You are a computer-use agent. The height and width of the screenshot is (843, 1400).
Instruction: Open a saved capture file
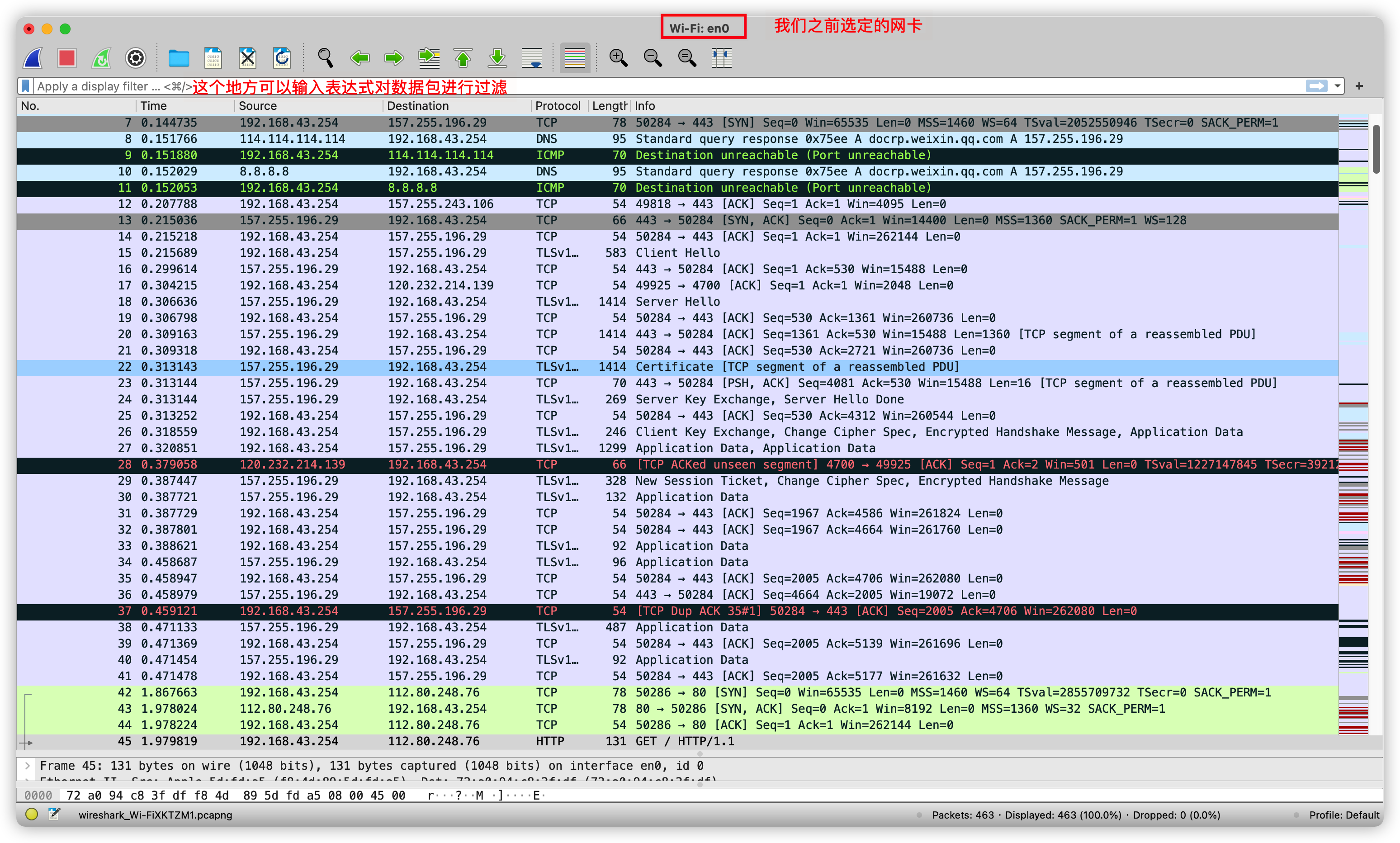pos(178,57)
